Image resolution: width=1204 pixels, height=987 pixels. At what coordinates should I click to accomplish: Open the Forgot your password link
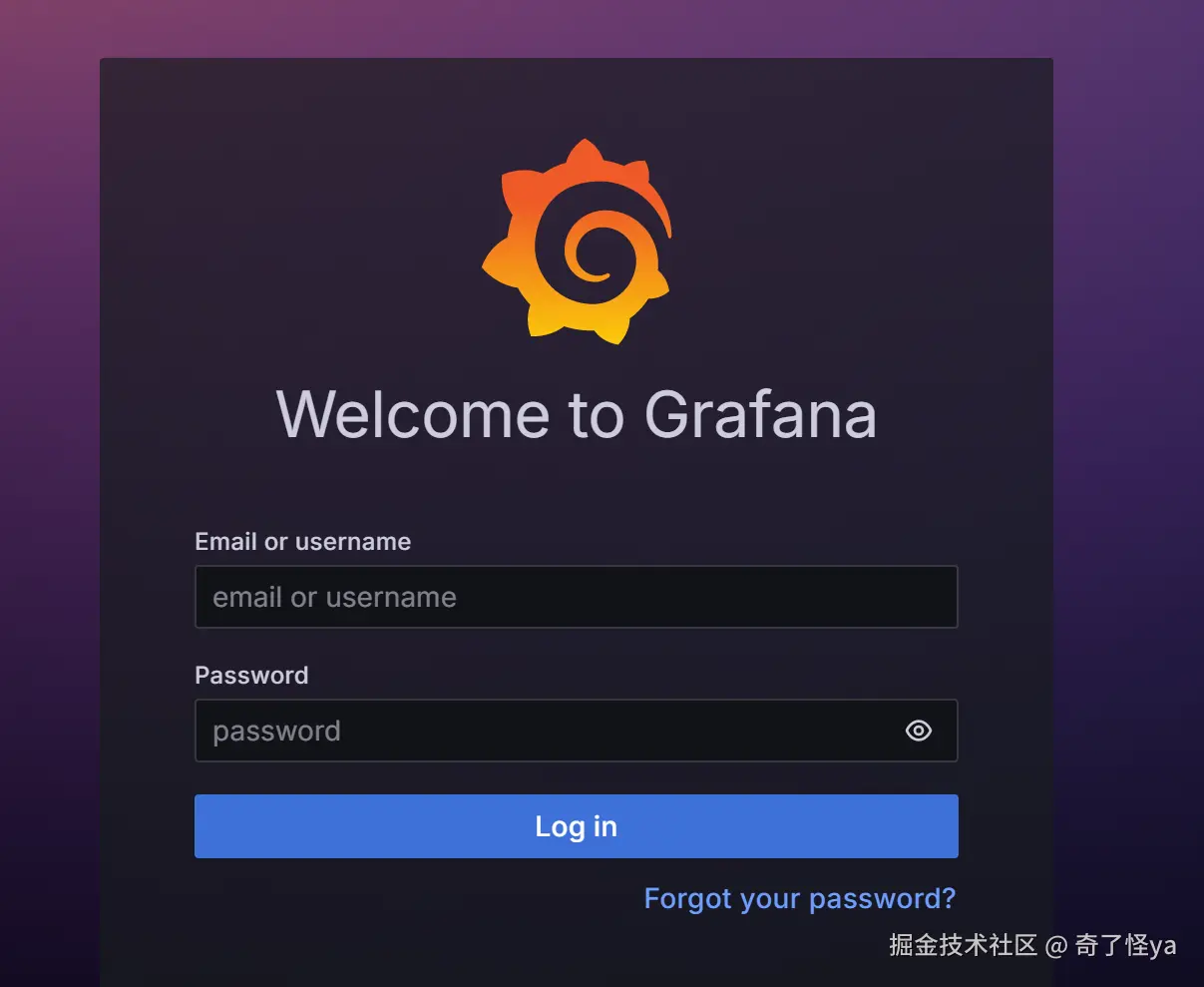[x=800, y=898]
